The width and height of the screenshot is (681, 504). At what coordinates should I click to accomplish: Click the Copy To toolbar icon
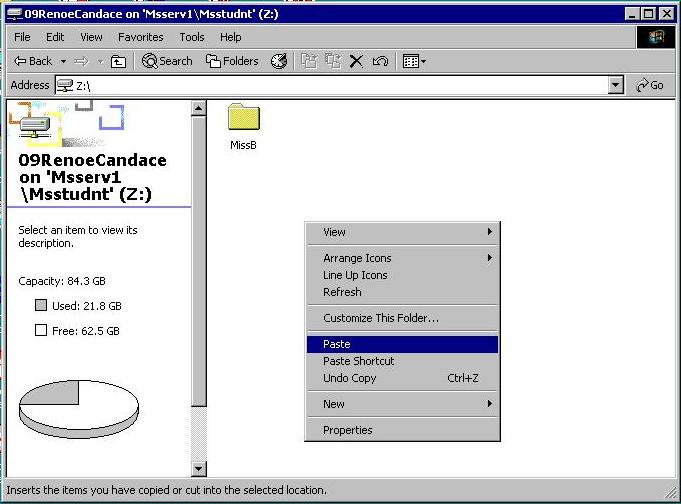tap(333, 61)
